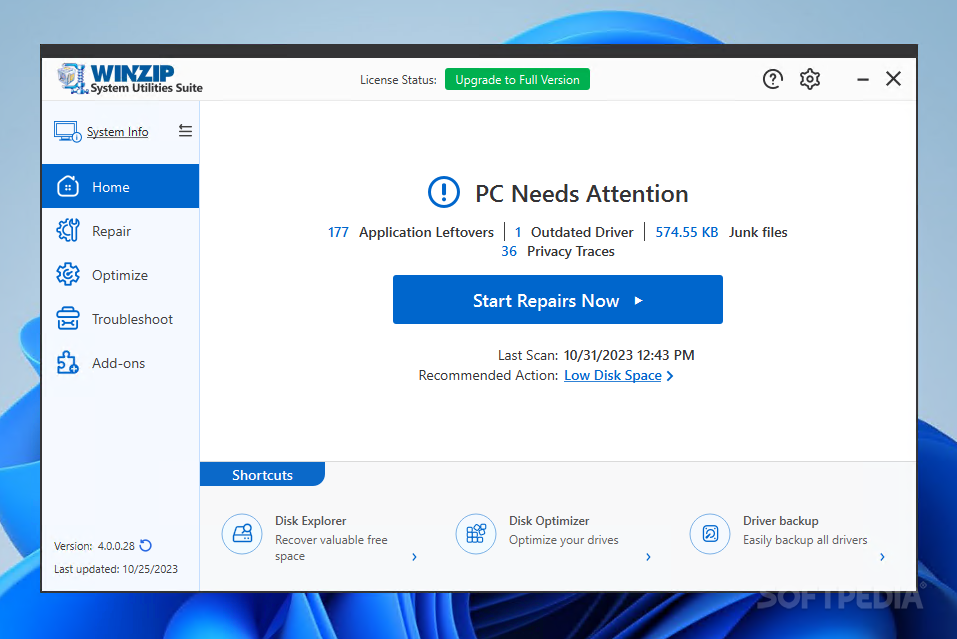Click Last updated 10/25/2023 text

tap(116, 569)
